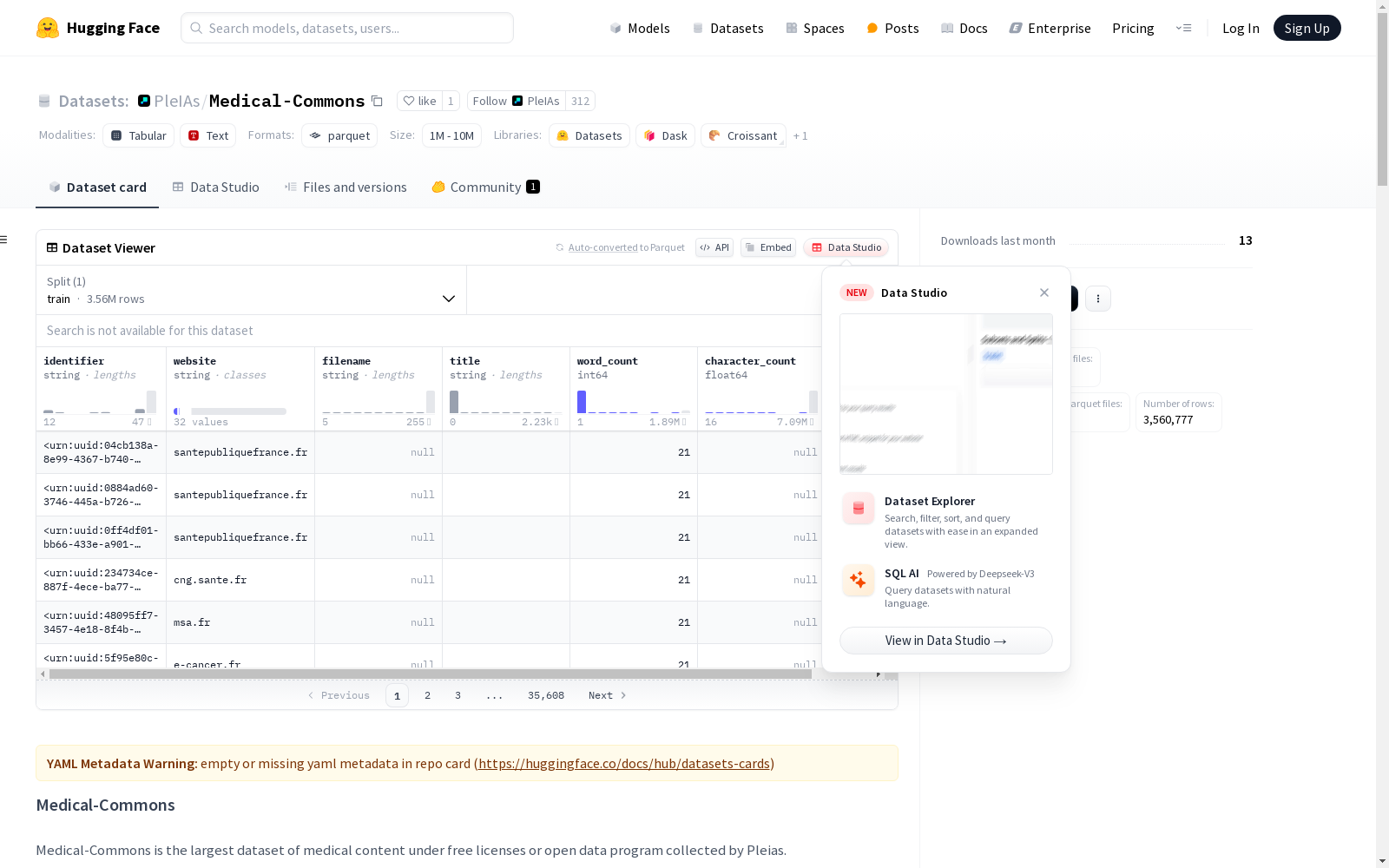Image resolution: width=1389 pixels, height=868 pixels.
Task: Expand the +1 more libraries indicator
Action: [x=800, y=136]
